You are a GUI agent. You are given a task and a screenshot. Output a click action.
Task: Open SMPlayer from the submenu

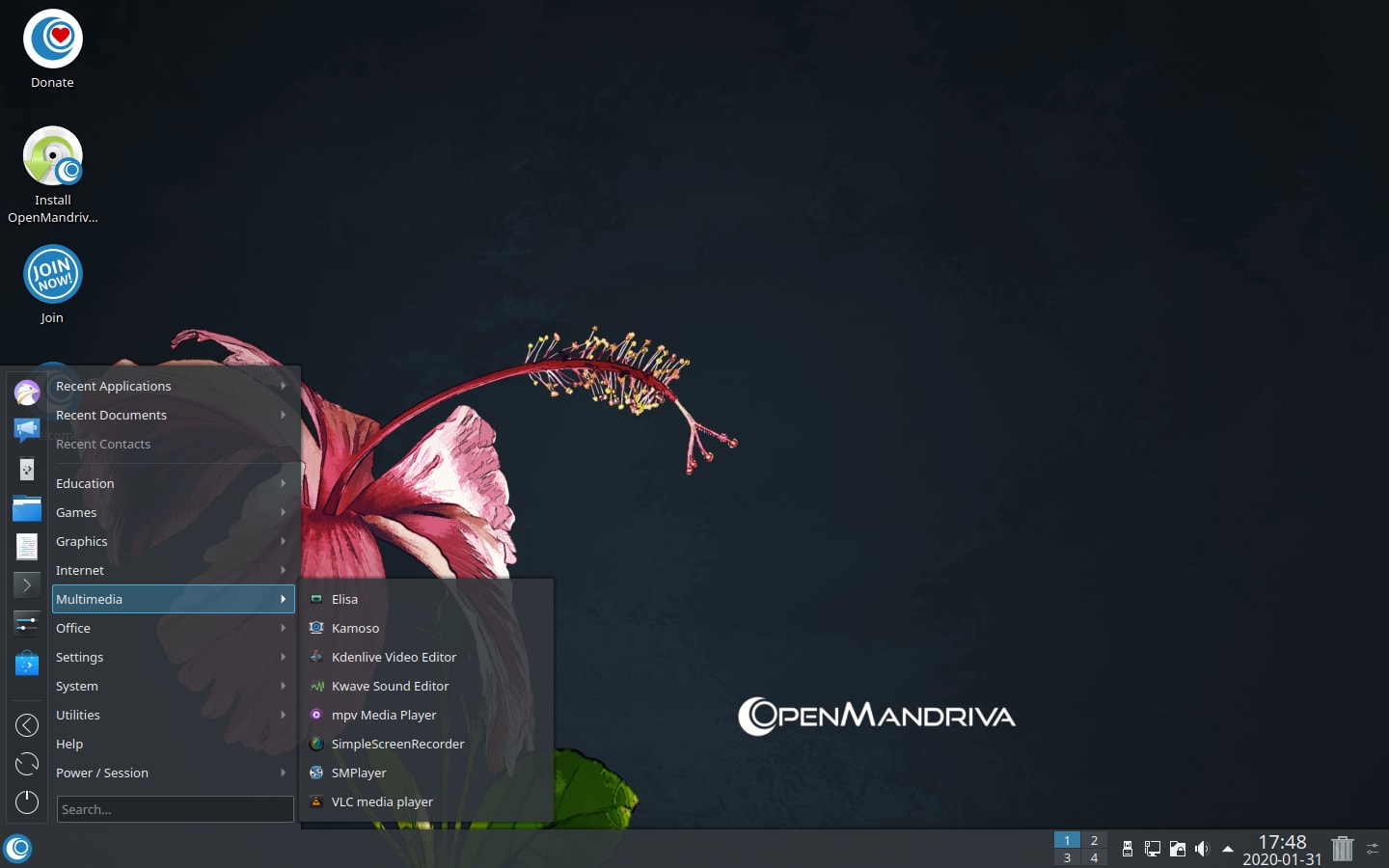pyautogui.click(x=359, y=773)
